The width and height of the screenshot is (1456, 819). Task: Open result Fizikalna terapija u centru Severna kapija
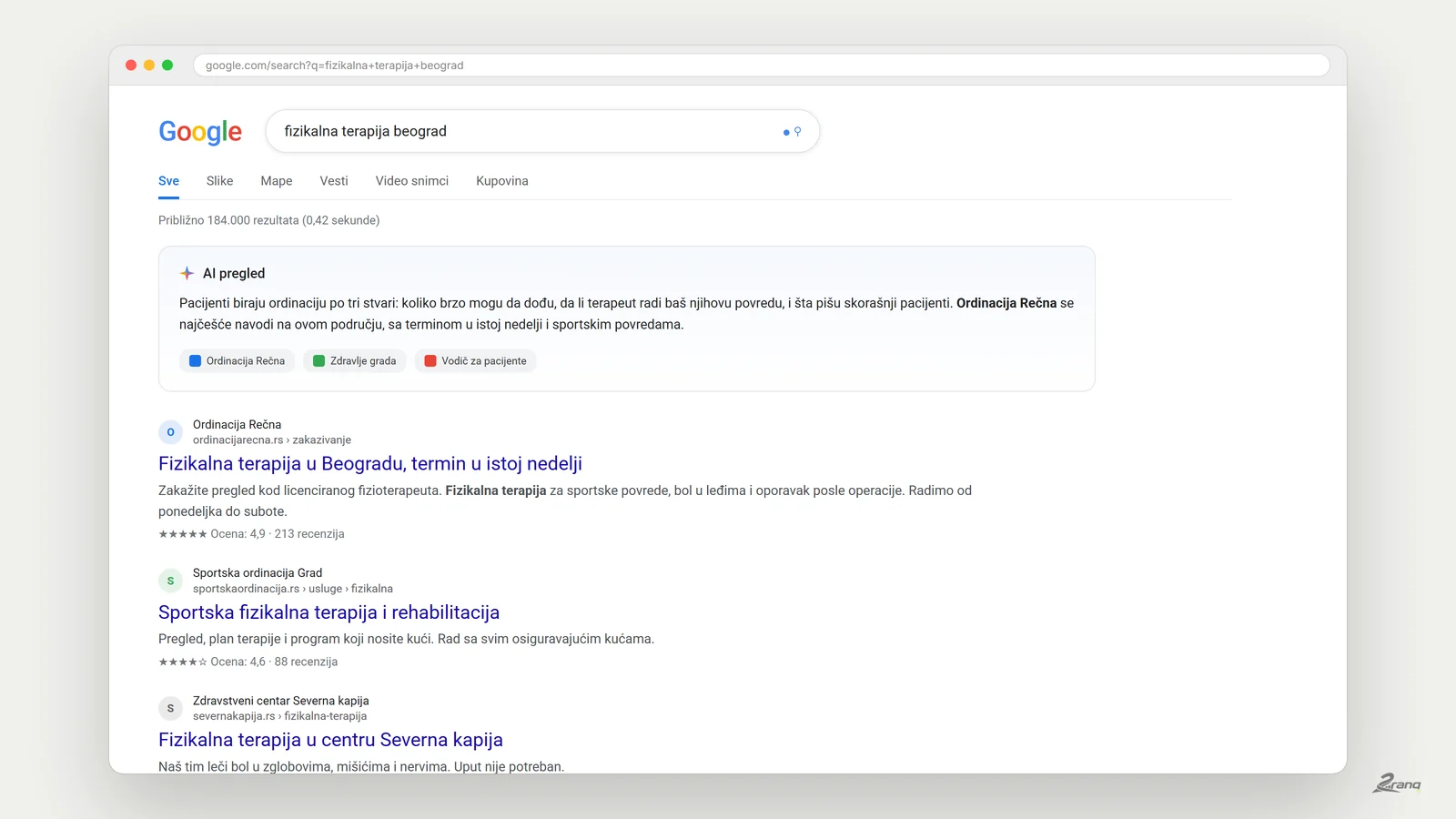click(x=330, y=740)
